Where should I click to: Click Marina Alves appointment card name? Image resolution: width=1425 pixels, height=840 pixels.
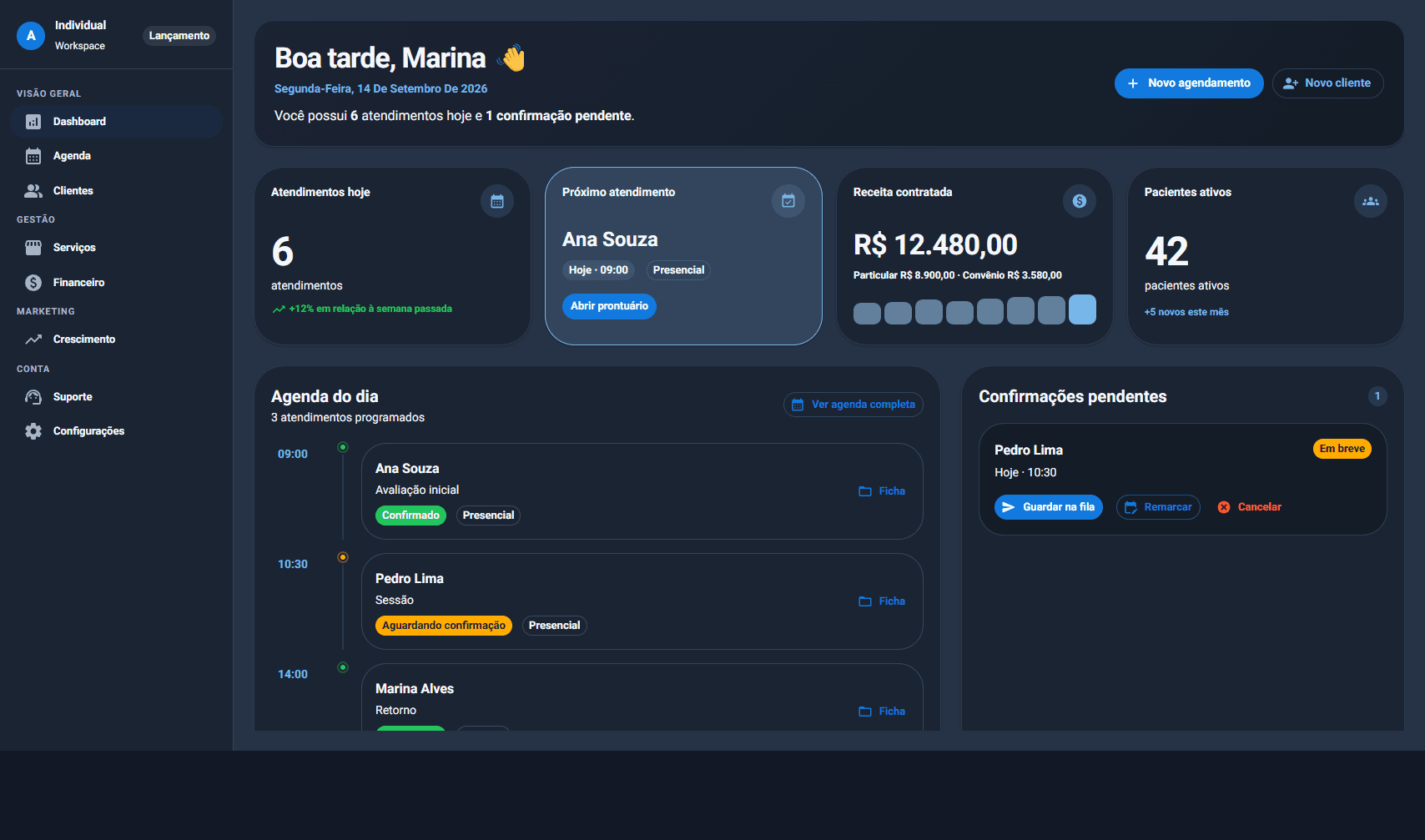[x=415, y=689]
